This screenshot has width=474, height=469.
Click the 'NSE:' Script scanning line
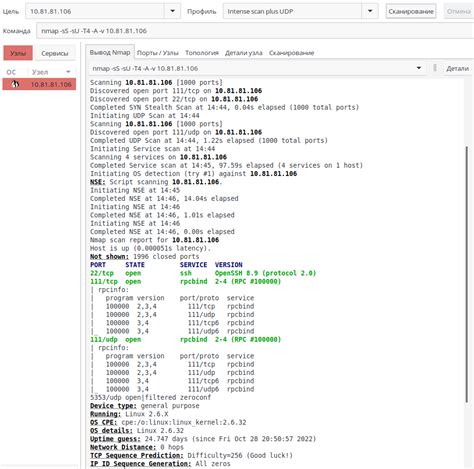click(156, 182)
